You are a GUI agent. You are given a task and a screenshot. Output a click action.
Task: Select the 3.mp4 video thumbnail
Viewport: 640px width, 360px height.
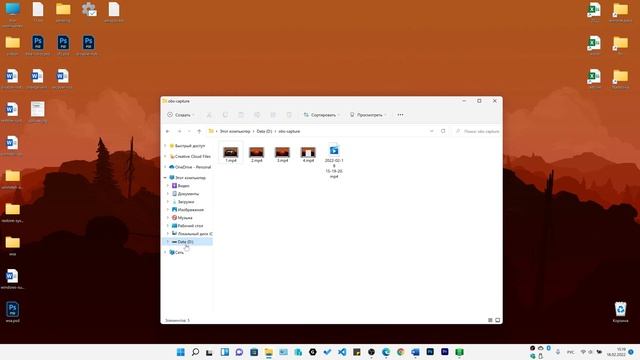(x=282, y=153)
